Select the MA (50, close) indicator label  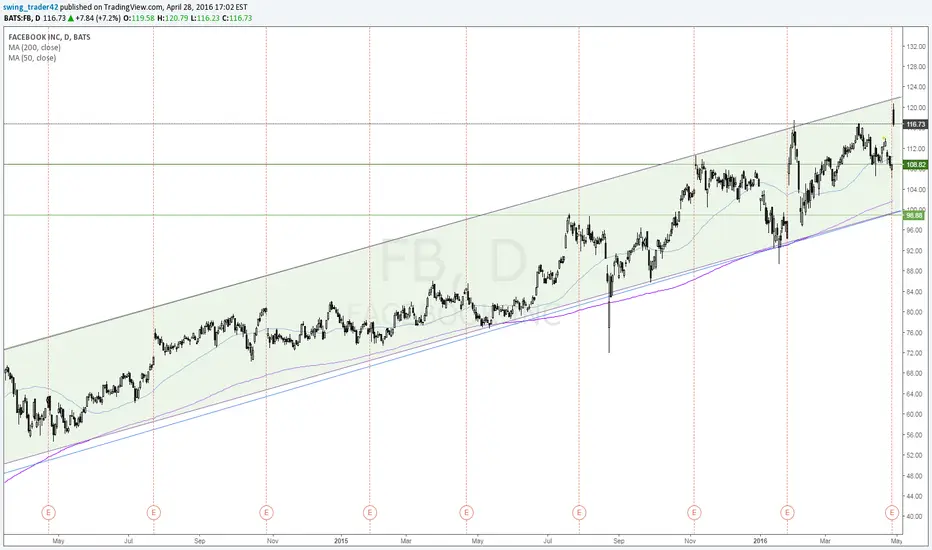click(32, 58)
